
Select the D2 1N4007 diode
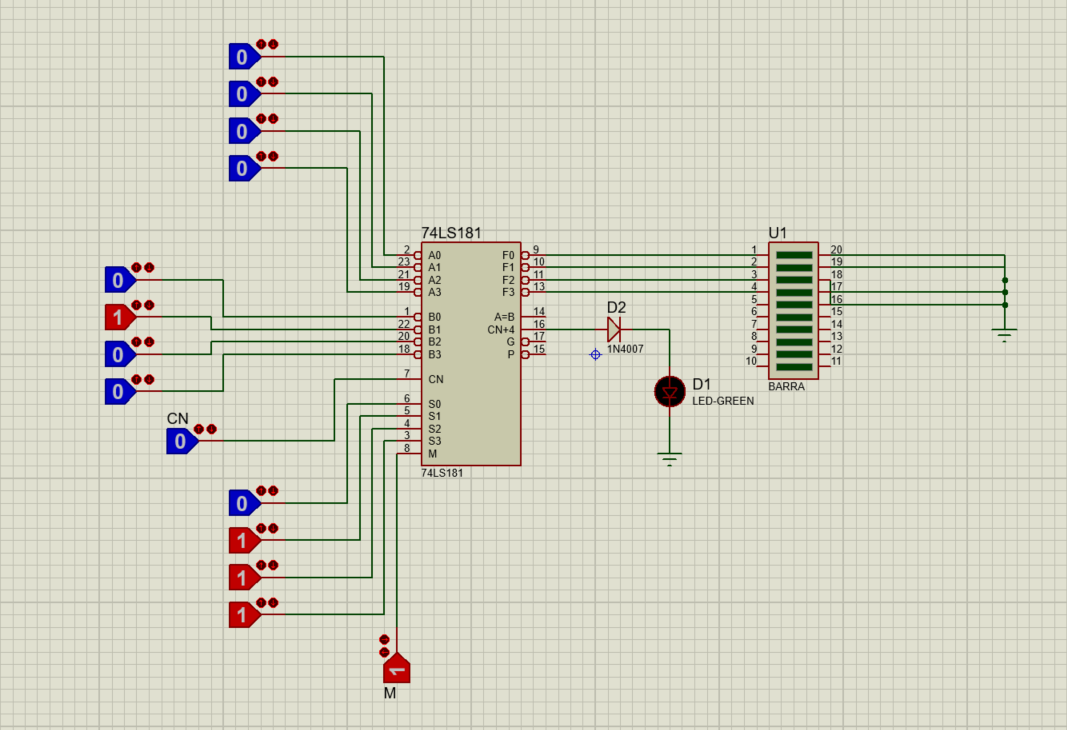click(616, 328)
